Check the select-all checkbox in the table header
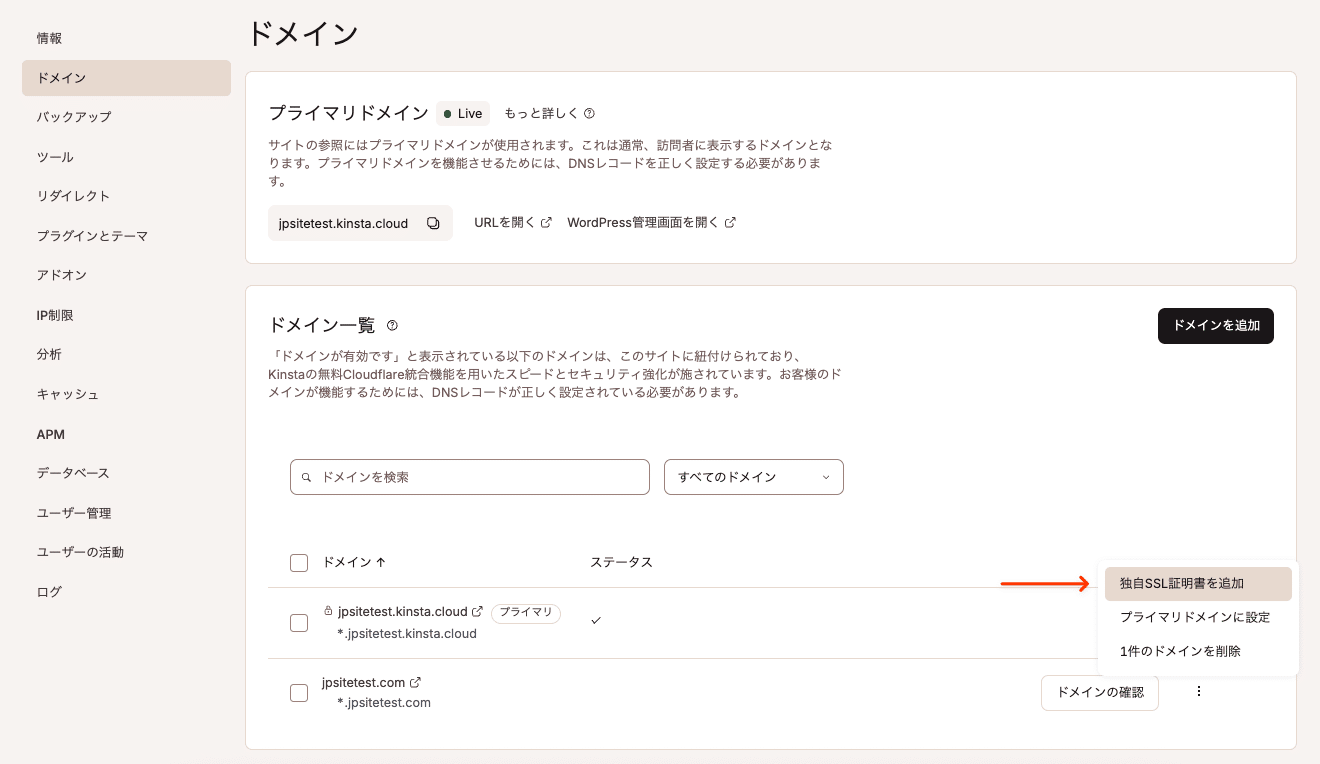Screen dimensions: 1320x764 299,562
